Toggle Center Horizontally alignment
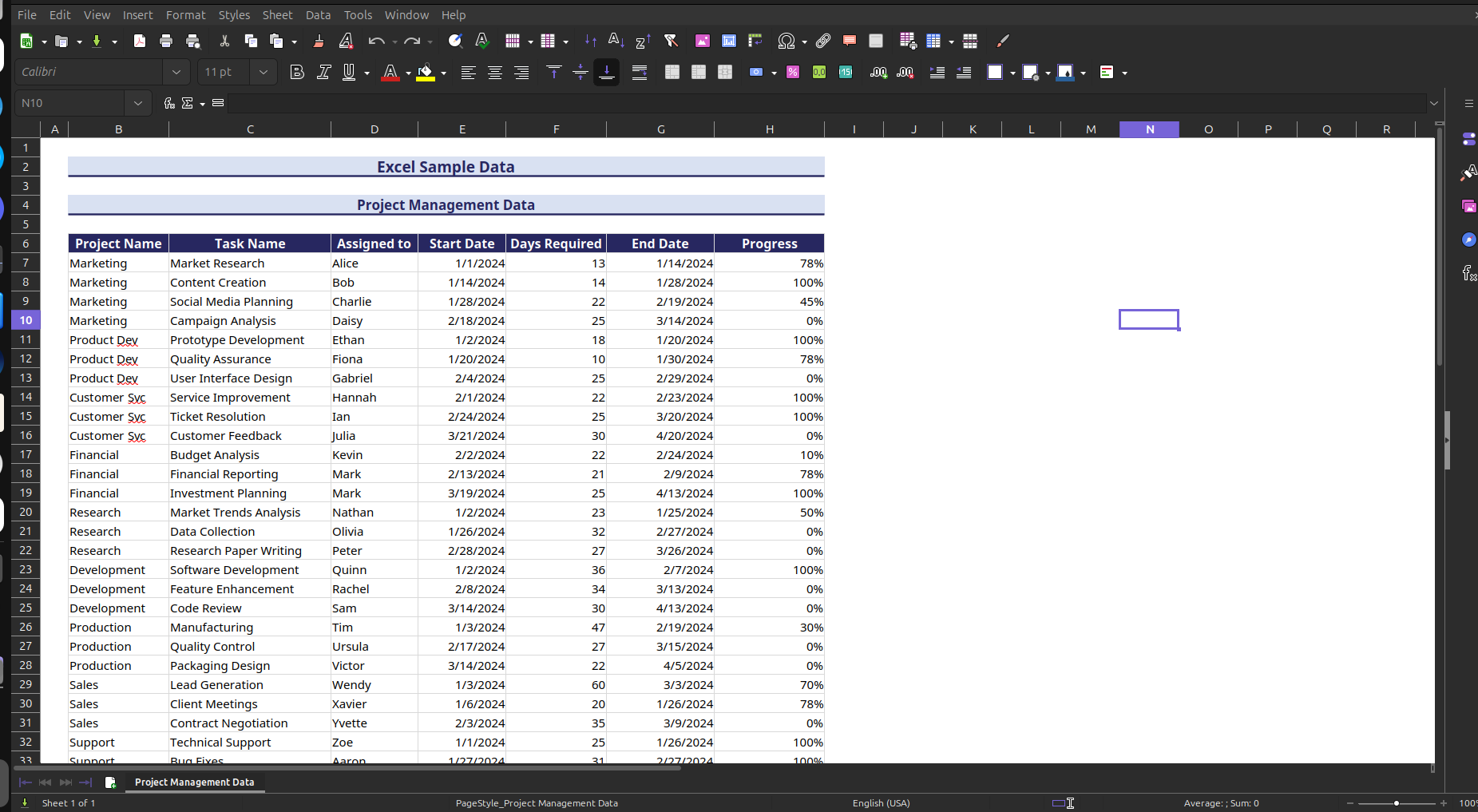Image resolution: width=1478 pixels, height=812 pixels. 495,72
